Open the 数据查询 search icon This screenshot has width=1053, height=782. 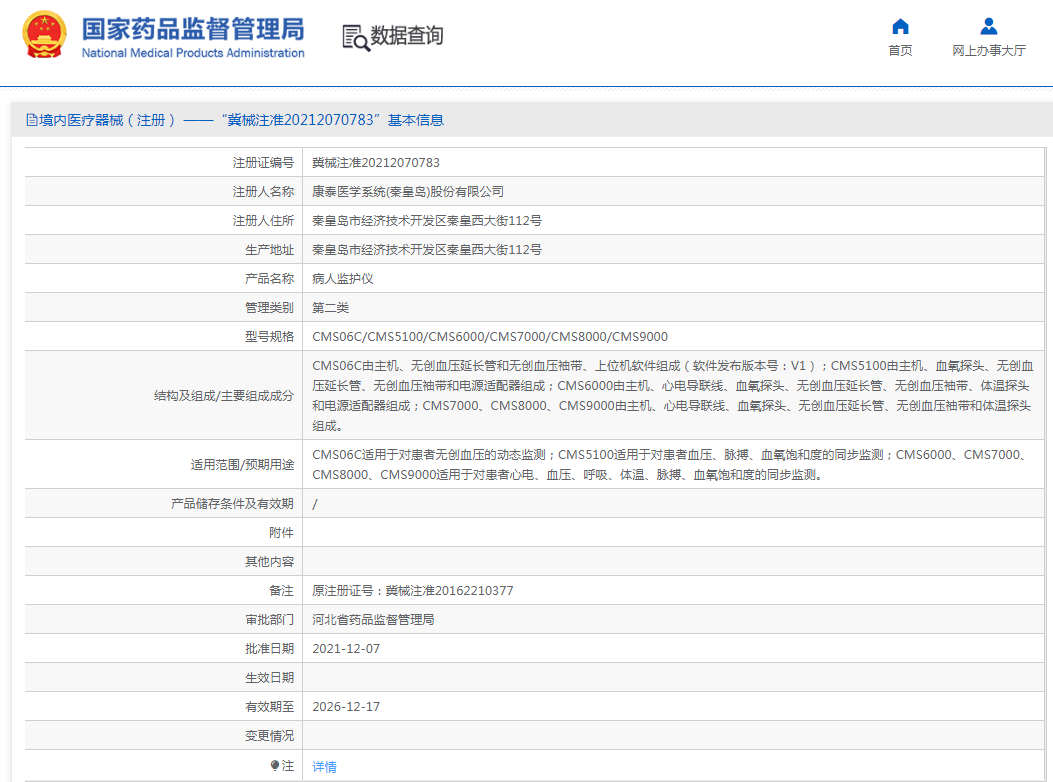(356, 38)
